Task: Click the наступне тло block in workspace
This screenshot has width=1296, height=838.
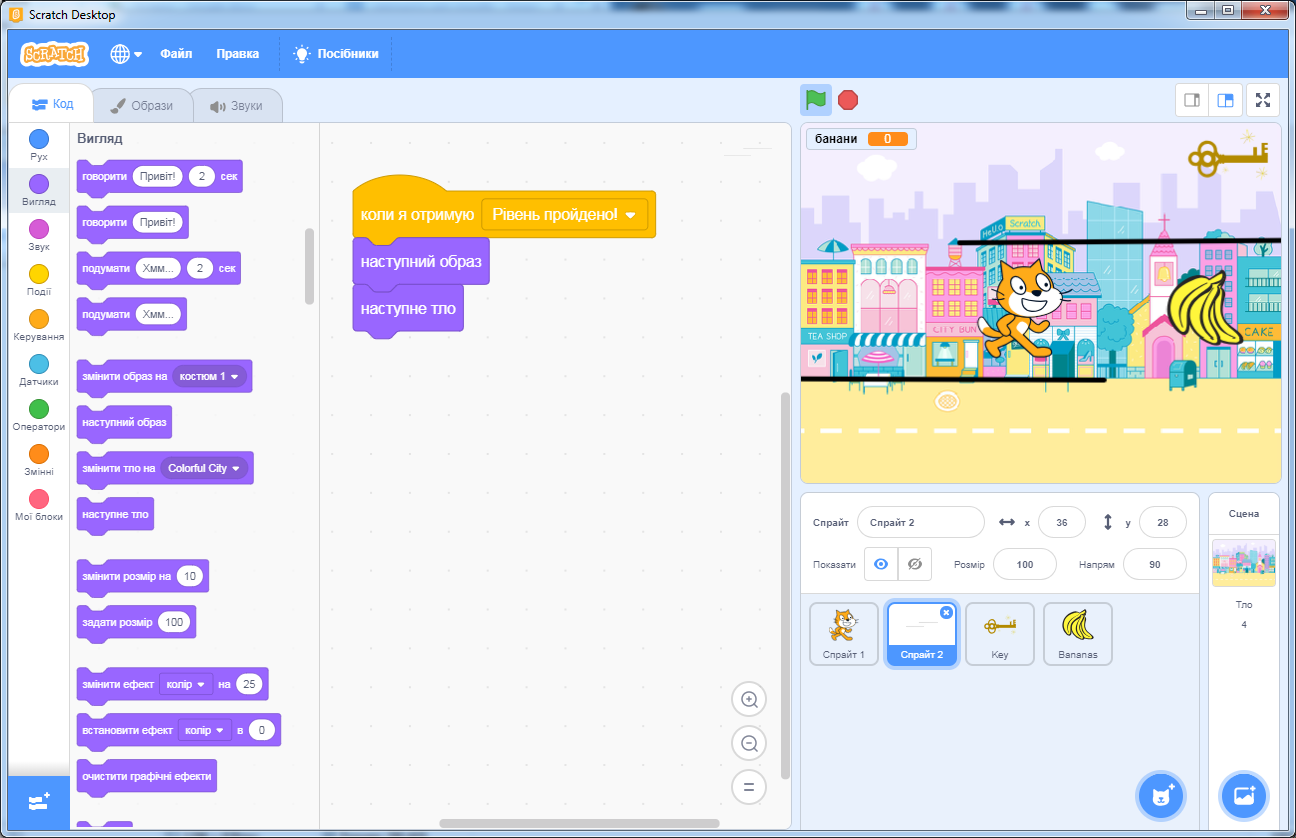Action: [x=408, y=308]
